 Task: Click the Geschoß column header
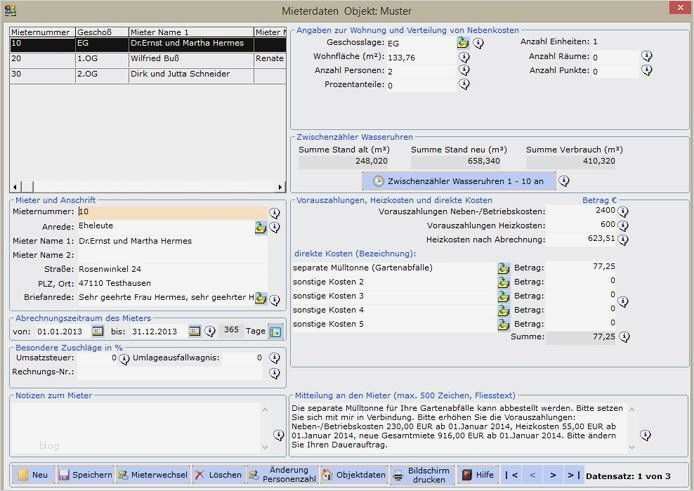point(102,32)
